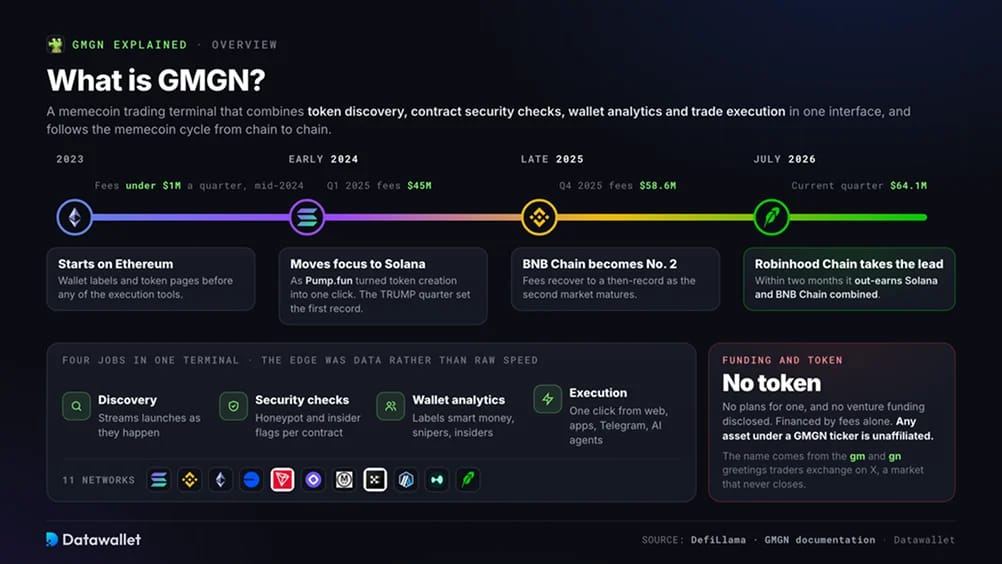The image size is (1002, 564).
Task: Click the 'DefiLlama' source in the footer
Action: coord(718,540)
